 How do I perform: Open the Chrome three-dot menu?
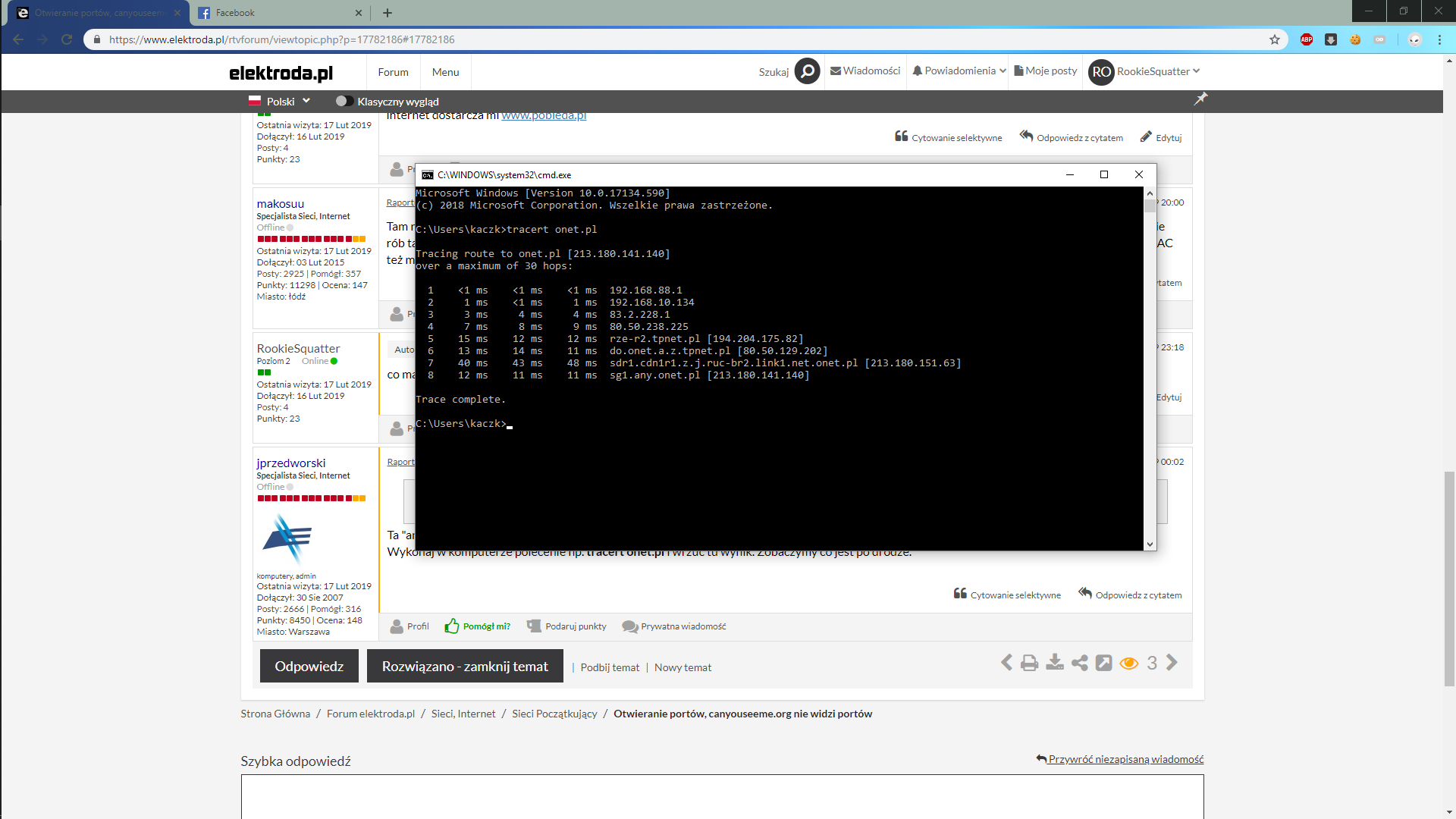[1439, 39]
